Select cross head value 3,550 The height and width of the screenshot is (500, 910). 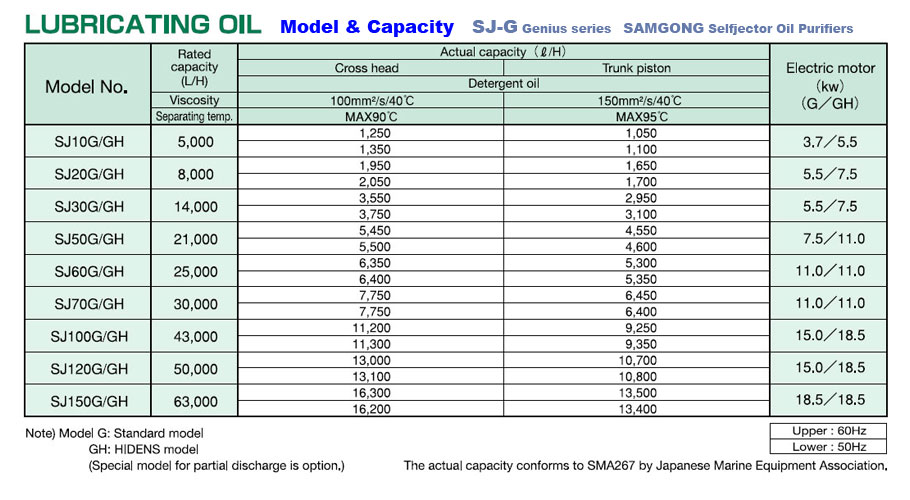[374, 198]
